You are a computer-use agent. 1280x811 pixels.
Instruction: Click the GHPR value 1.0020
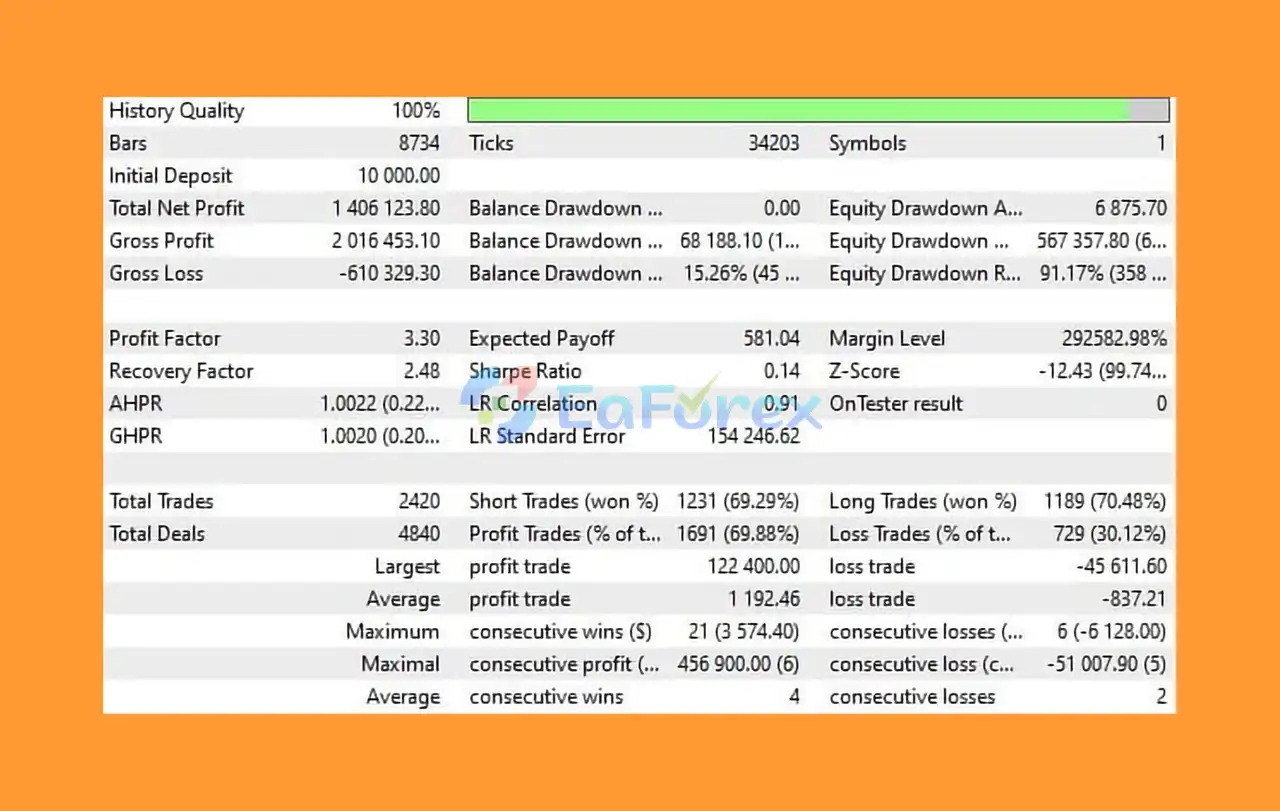click(380, 436)
